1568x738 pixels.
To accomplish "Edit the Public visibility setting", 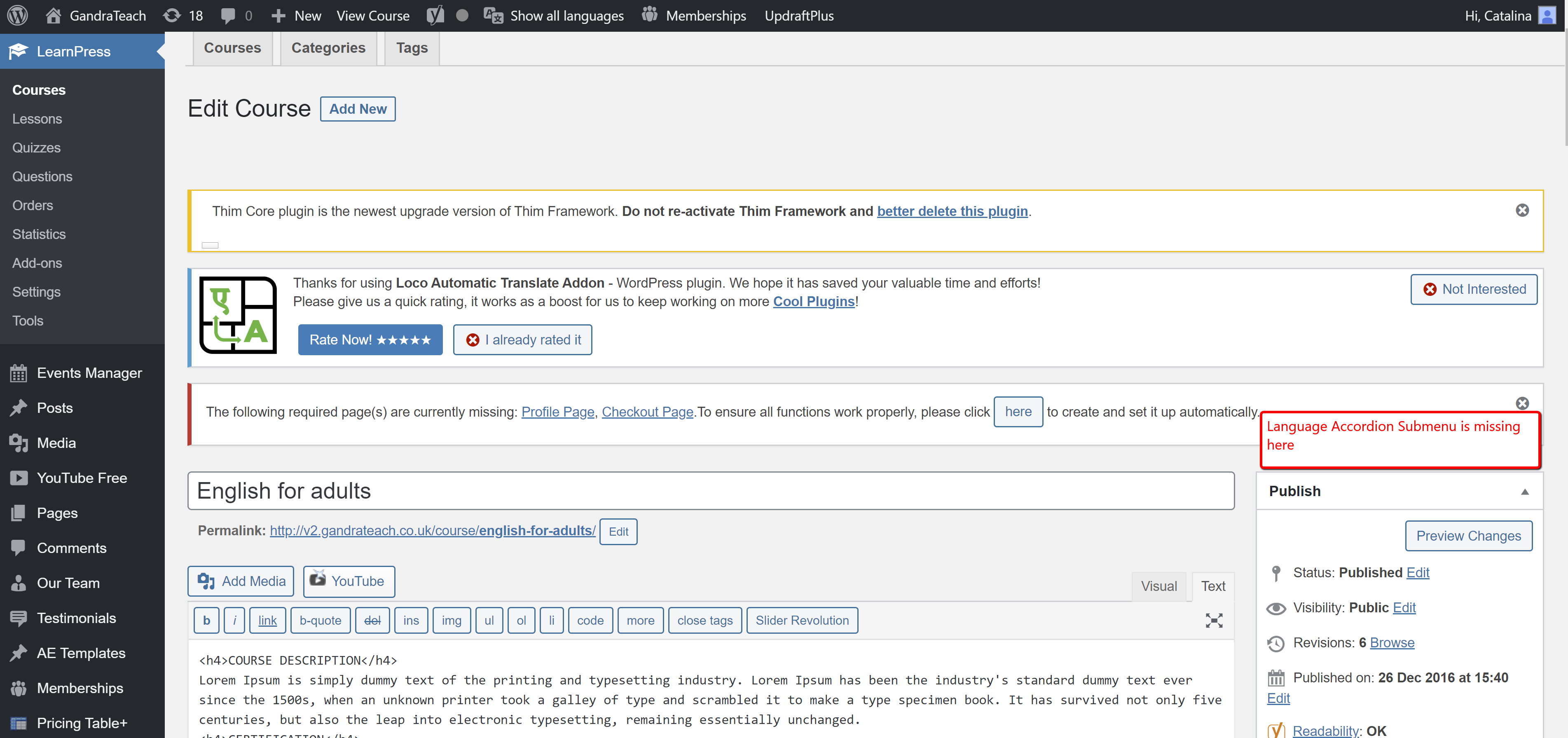I will pos(1404,607).
